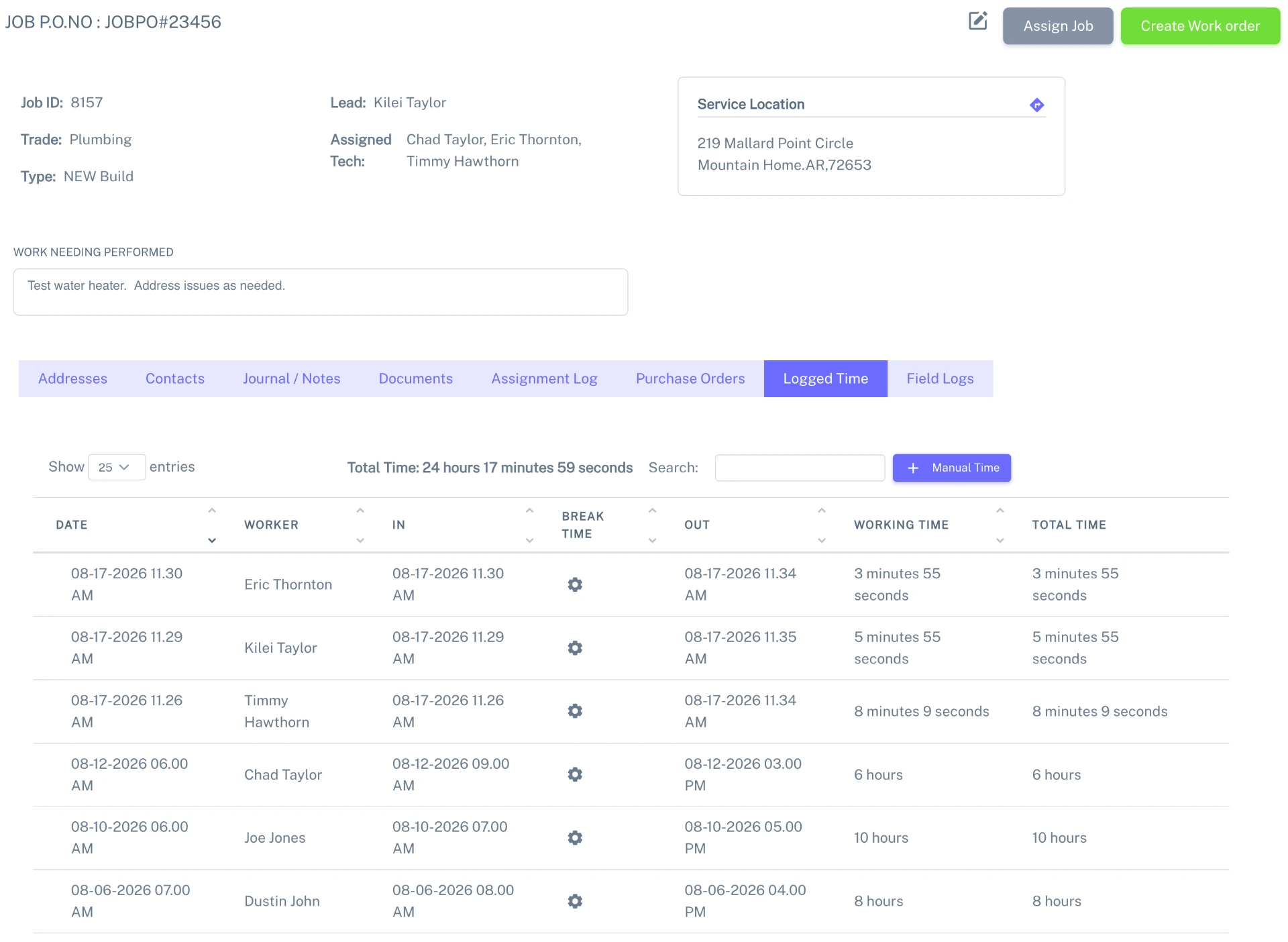Click Lead name Kilei Taylor
Image resolution: width=1288 pixels, height=942 pixels.
409,103
